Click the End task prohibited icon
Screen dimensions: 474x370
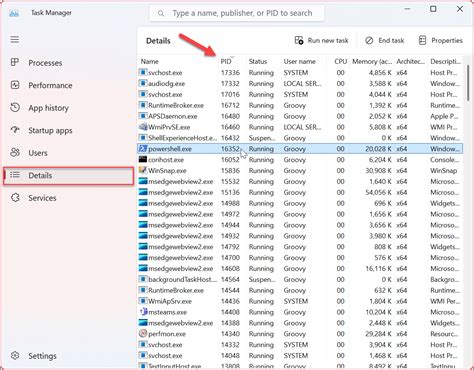tap(369, 40)
